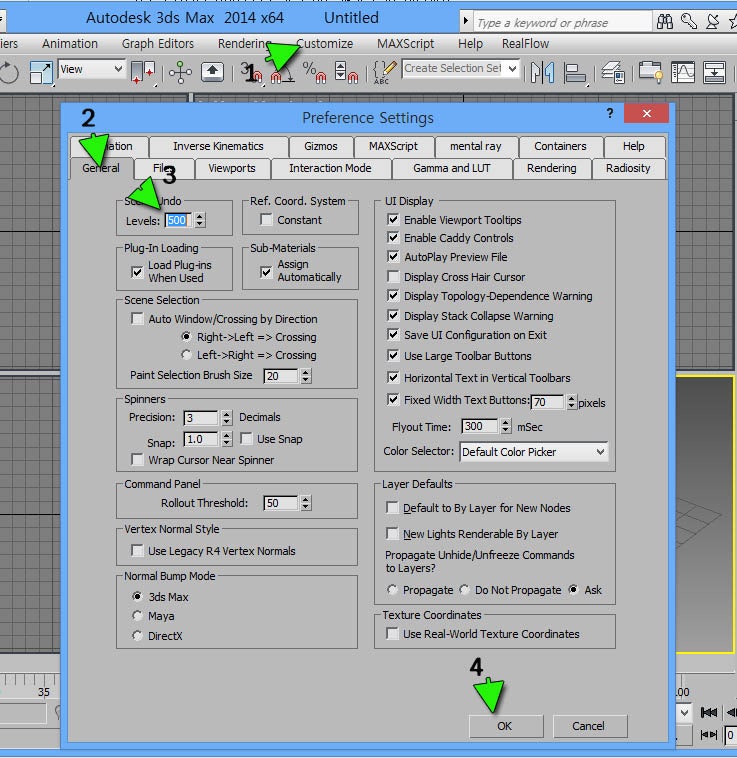Toggle the Percent Snap icon
The image size is (737, 758).
point(314,72)
